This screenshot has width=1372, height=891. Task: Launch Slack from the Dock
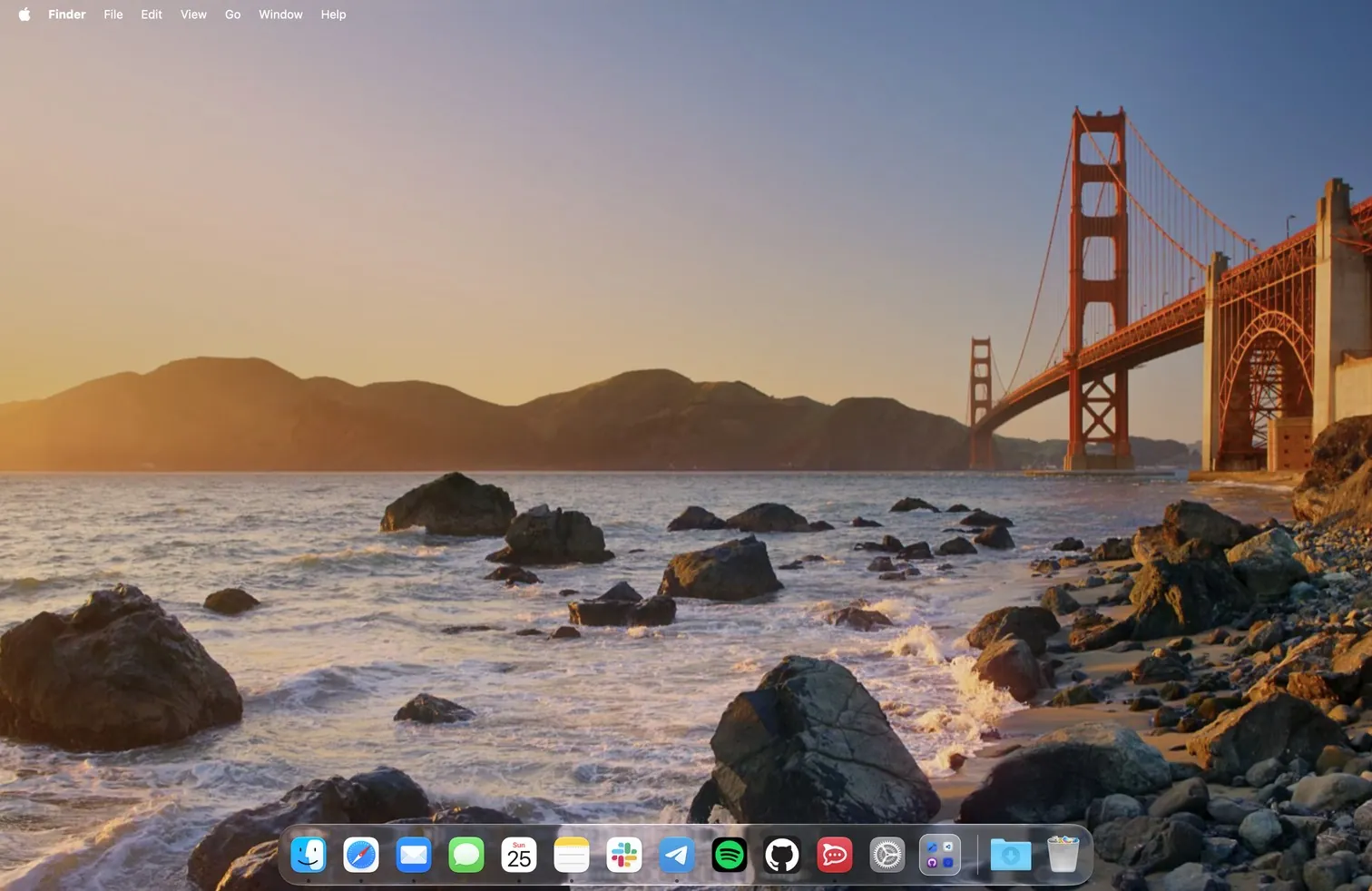point(624,855)
